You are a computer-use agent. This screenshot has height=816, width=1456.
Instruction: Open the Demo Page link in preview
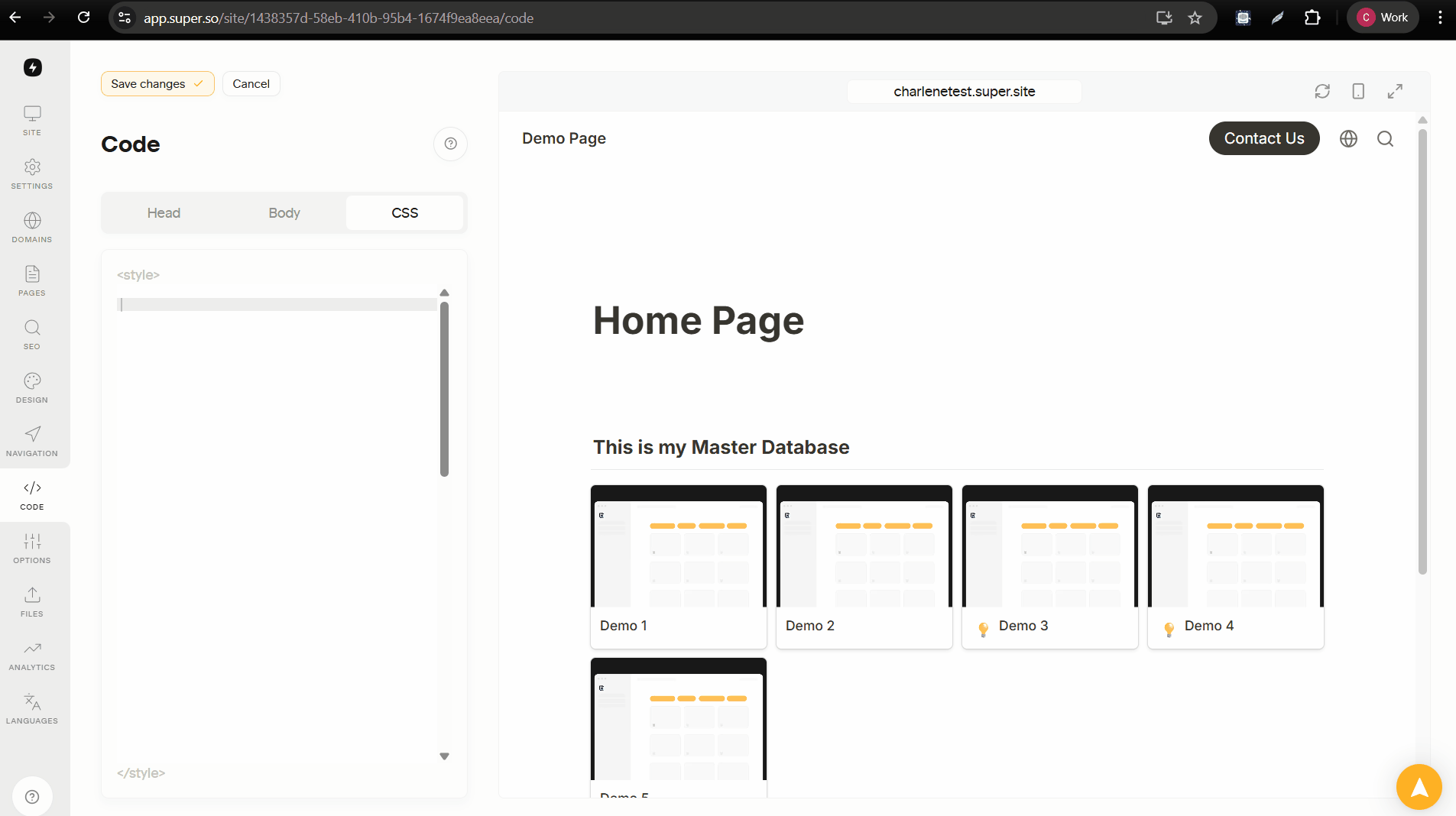tap(564, 138)
